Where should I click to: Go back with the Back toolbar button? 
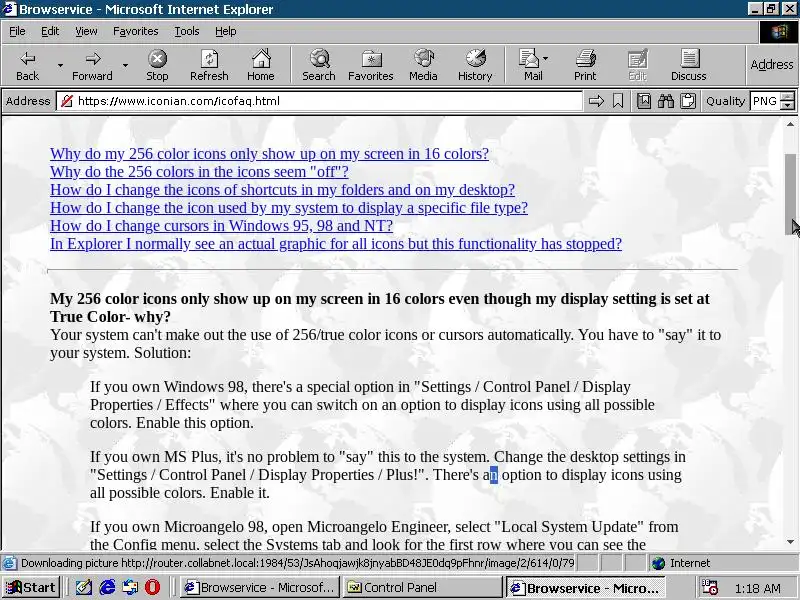coord(27,65)
